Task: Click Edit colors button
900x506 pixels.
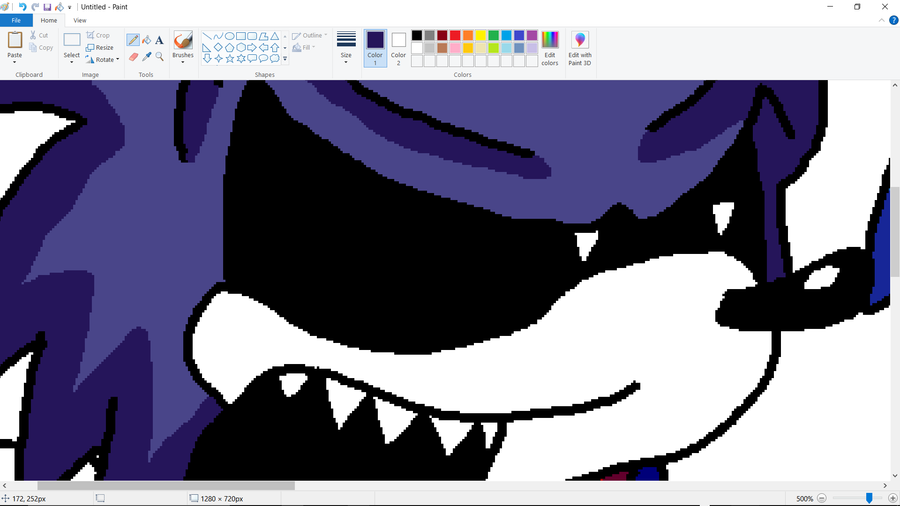Action: click(x=549, y=48)
